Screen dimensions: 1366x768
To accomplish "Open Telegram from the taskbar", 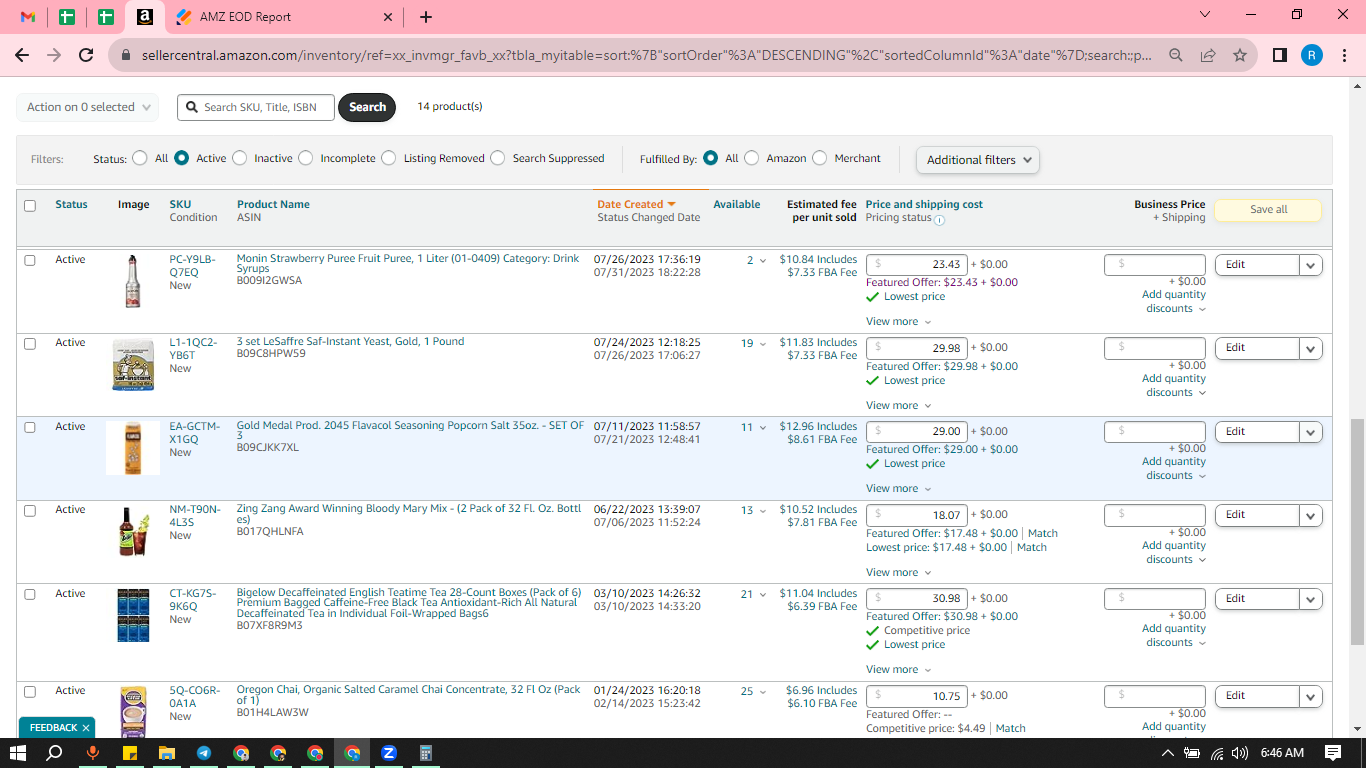I will (x=204, y=753).
